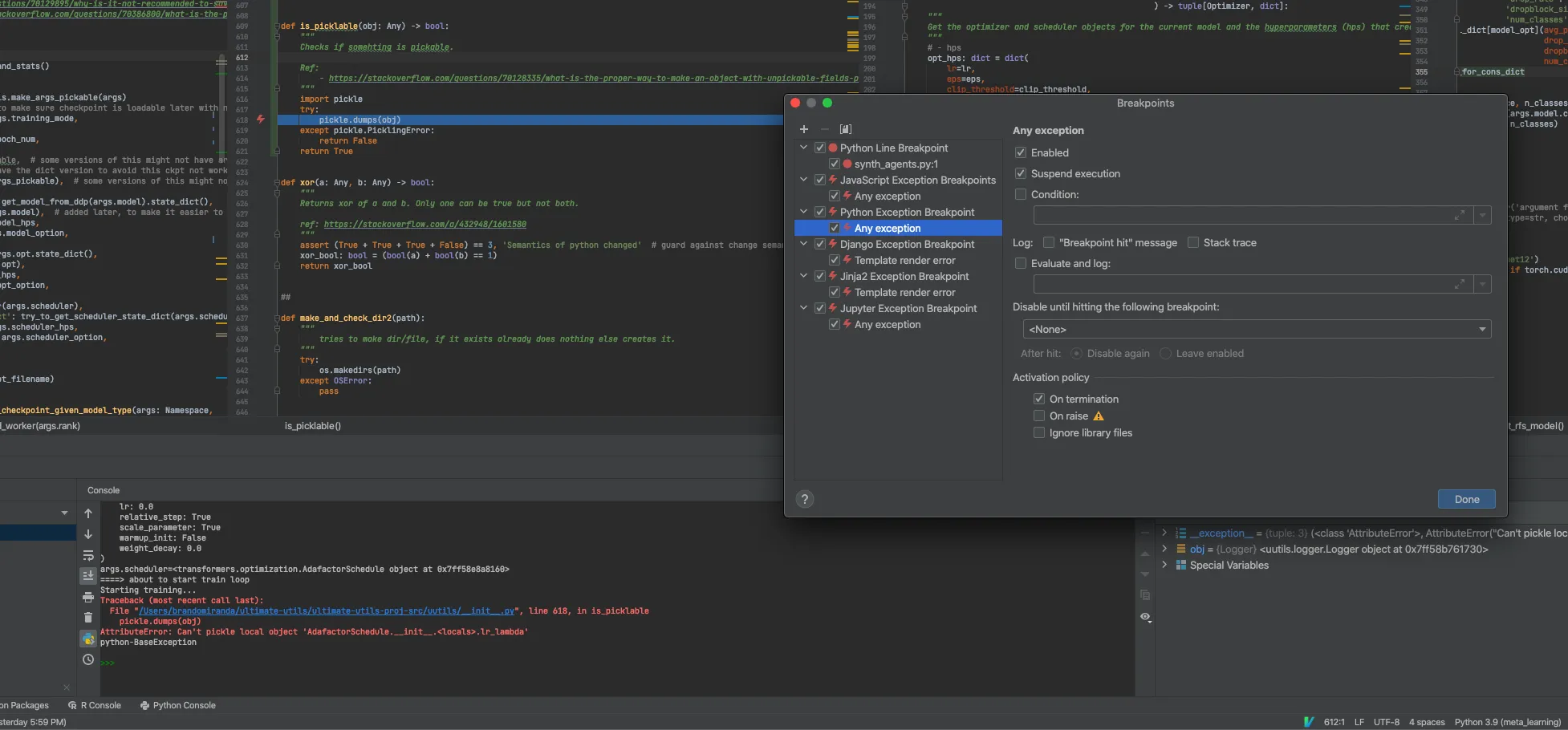This screenshot has height=730, width=1568.
Task: Open help with the question mark button
Action: (805, 499)
